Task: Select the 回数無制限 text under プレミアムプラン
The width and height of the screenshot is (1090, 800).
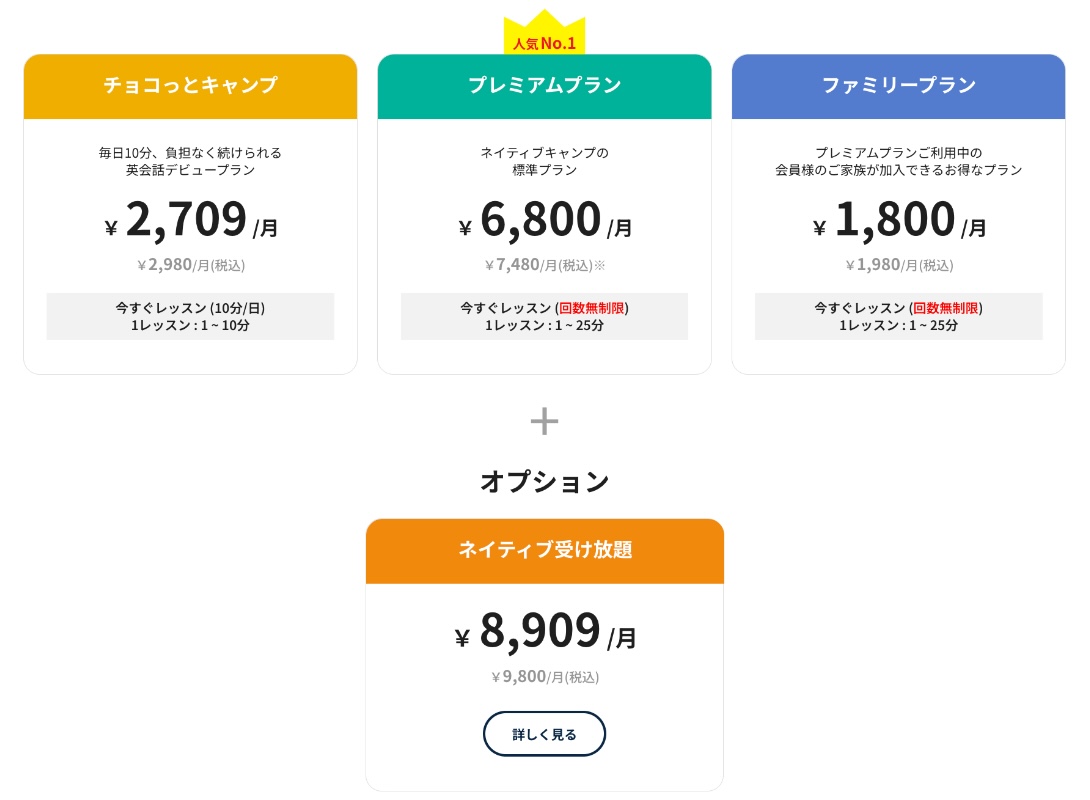Action: (x=591, y=307)
